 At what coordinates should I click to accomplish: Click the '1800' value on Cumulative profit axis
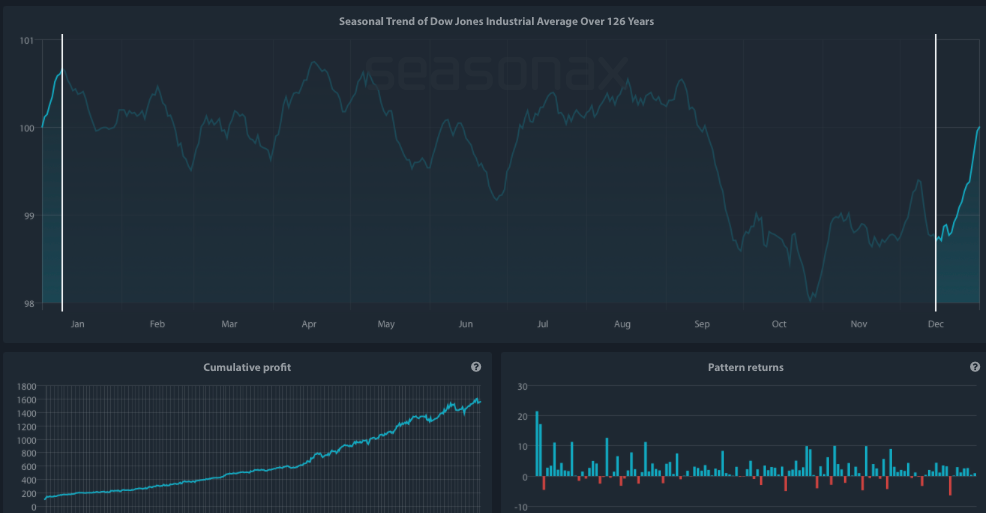pyautogui.click(x=26, y=387)
